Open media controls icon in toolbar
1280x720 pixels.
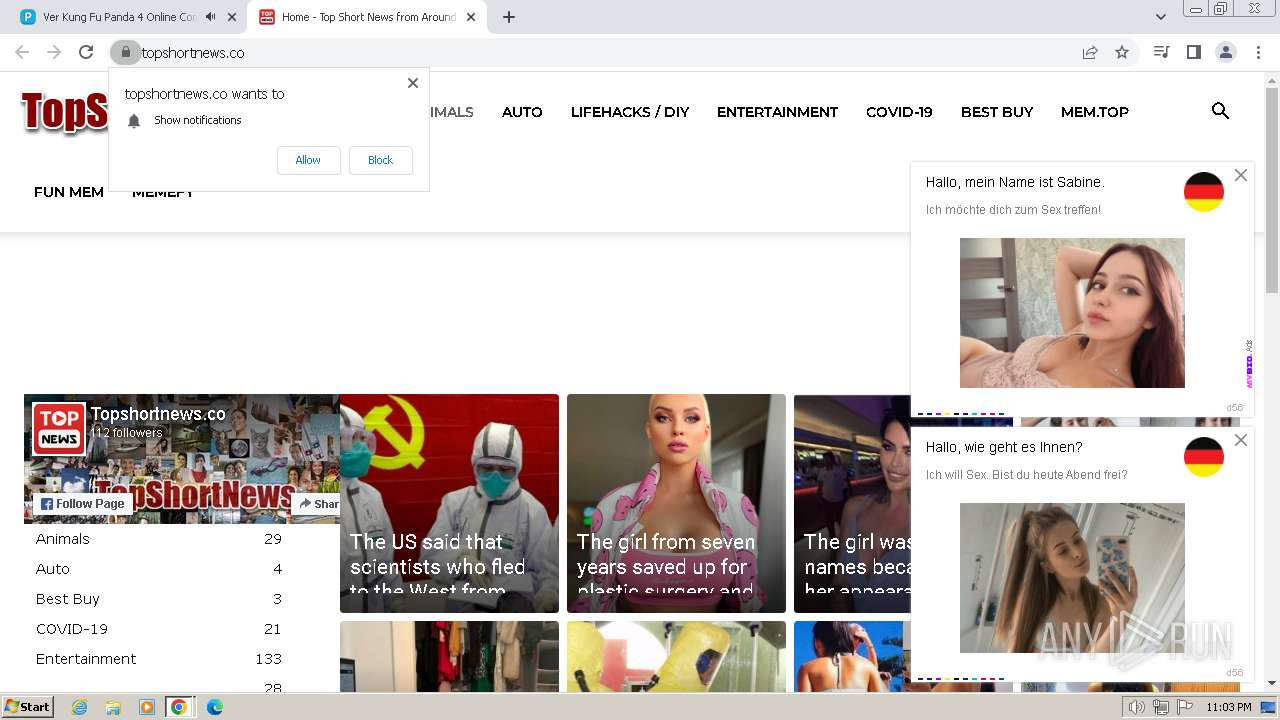click(1161, 53)
